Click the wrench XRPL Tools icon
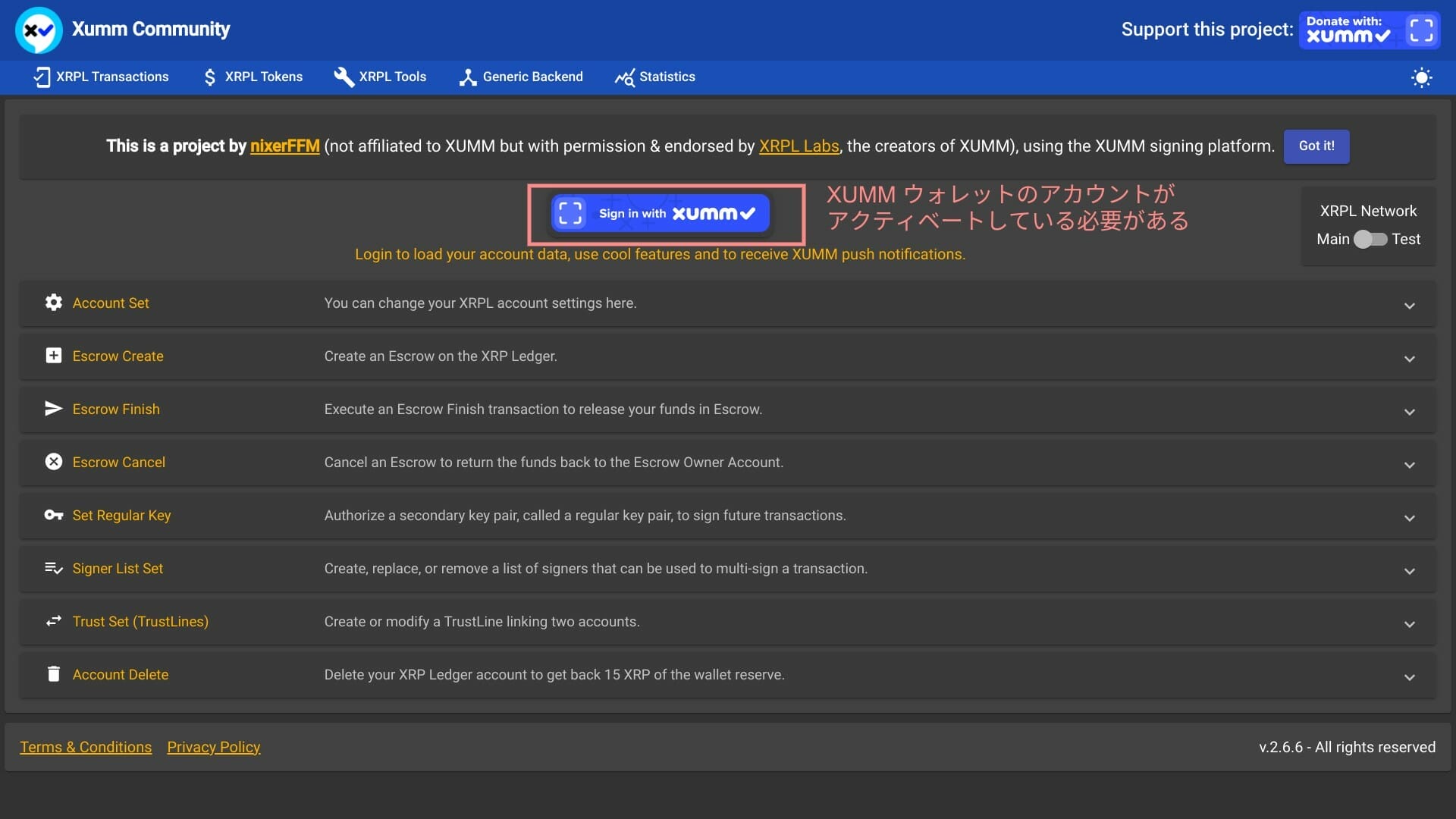1456x819 pixels. (x=344, y=77)
